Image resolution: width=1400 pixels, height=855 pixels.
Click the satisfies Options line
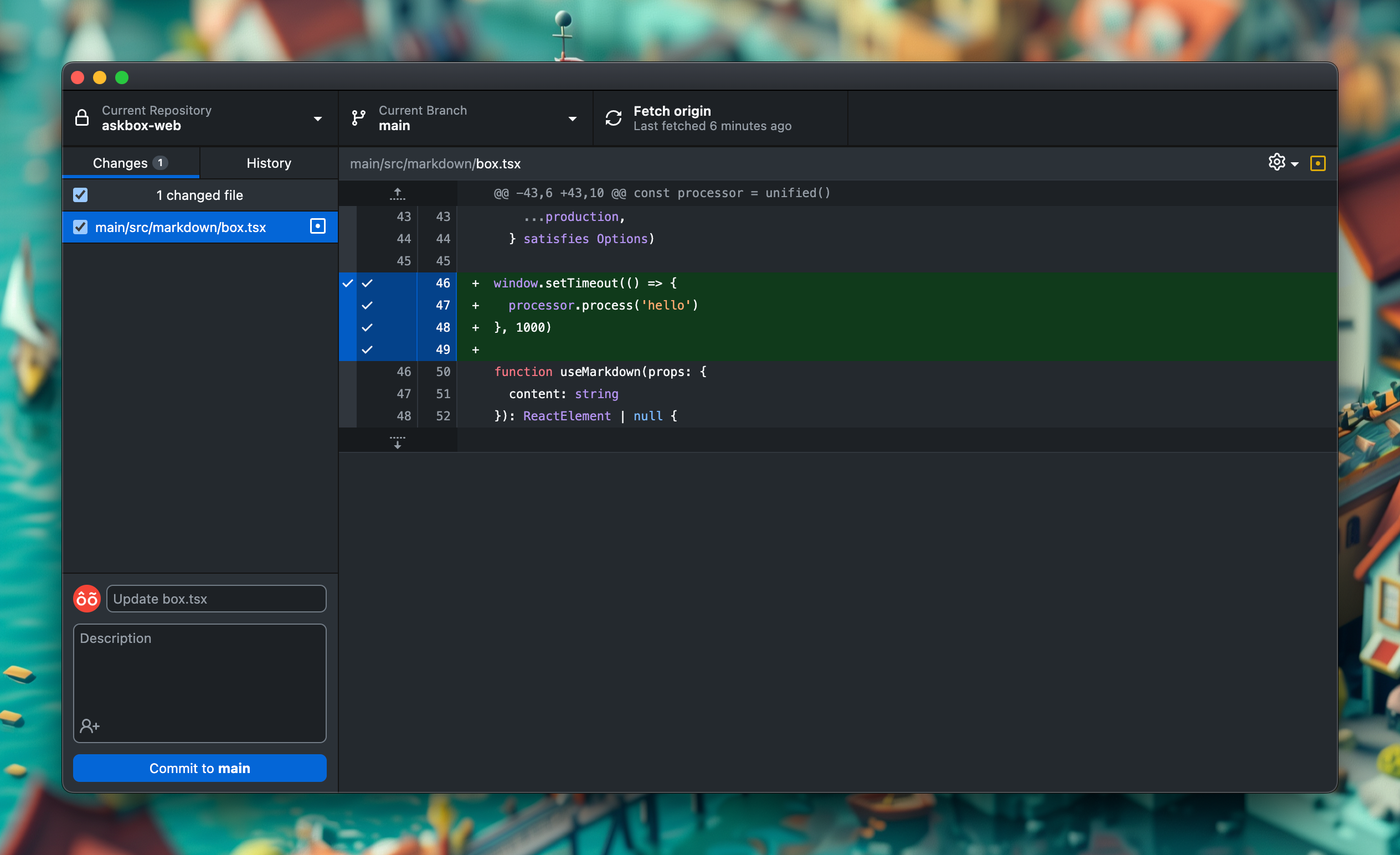tap(582, 239)
